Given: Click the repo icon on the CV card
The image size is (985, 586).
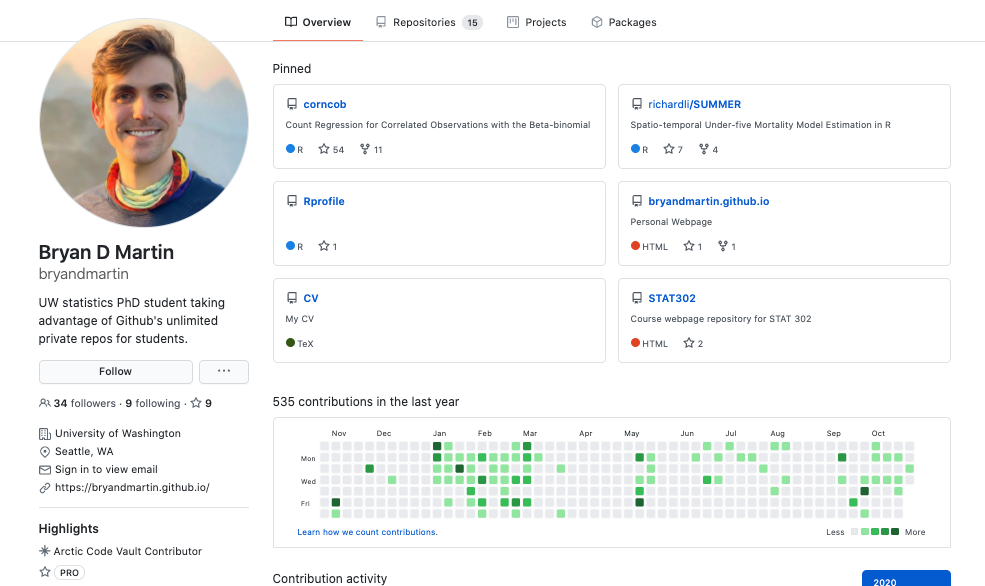Looking at the screenshot, I should (291, 298).
